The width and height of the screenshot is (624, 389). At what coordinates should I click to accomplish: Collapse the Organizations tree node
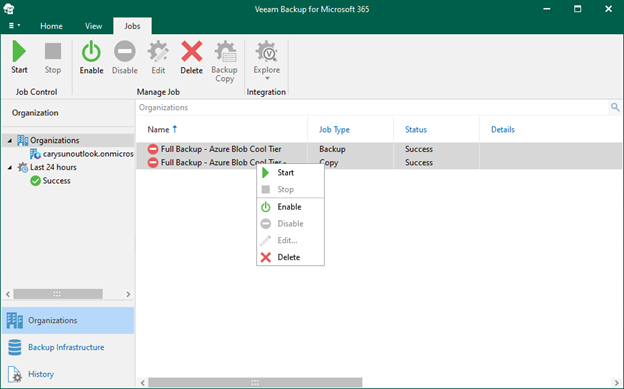pyautogui.click(x=10, y=141)
